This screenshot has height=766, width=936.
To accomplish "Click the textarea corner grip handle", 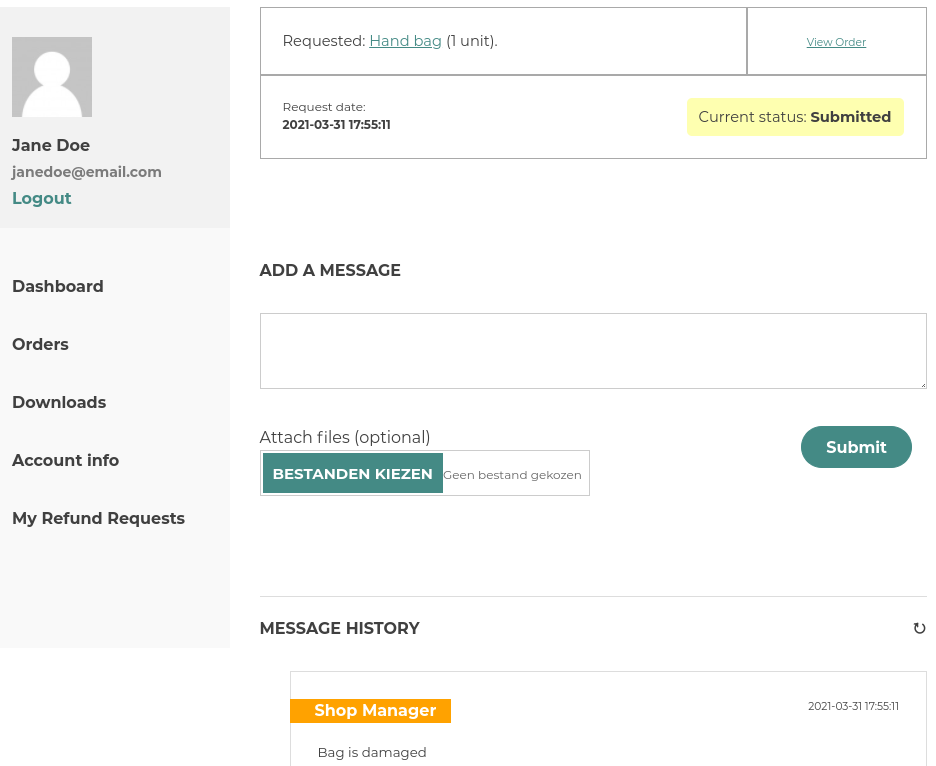I will (923, 385).
